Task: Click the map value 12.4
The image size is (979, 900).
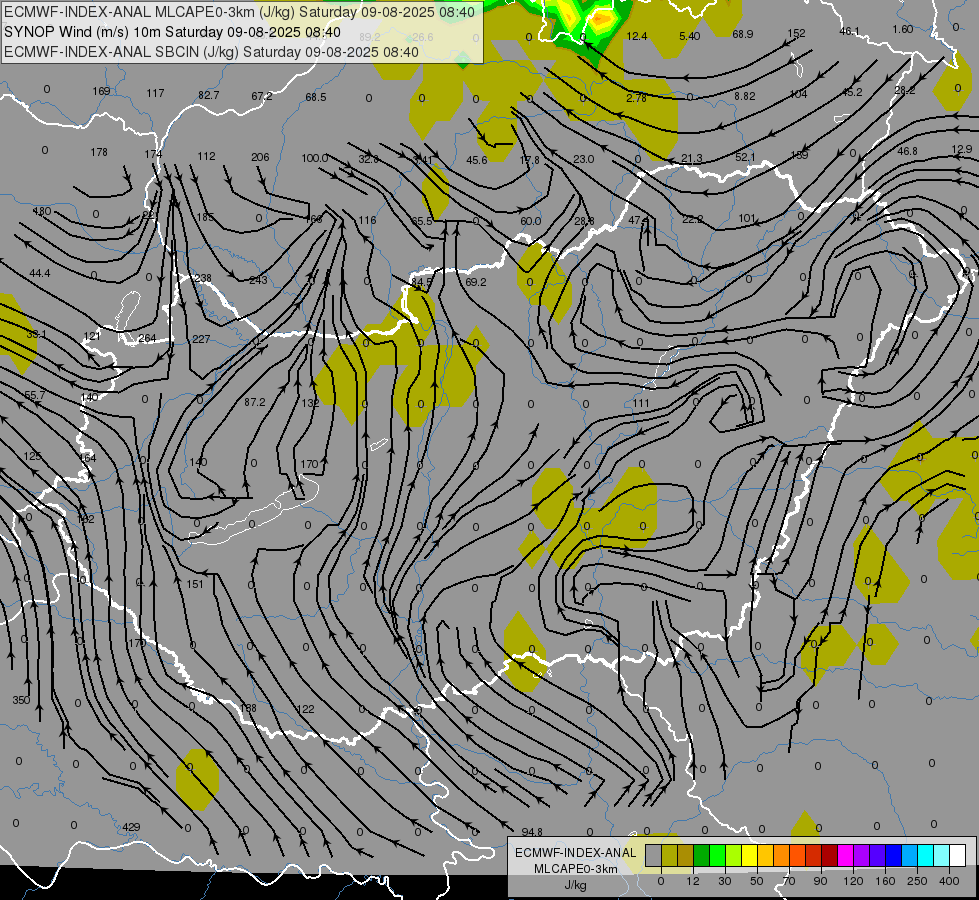Action: (637, 36)
